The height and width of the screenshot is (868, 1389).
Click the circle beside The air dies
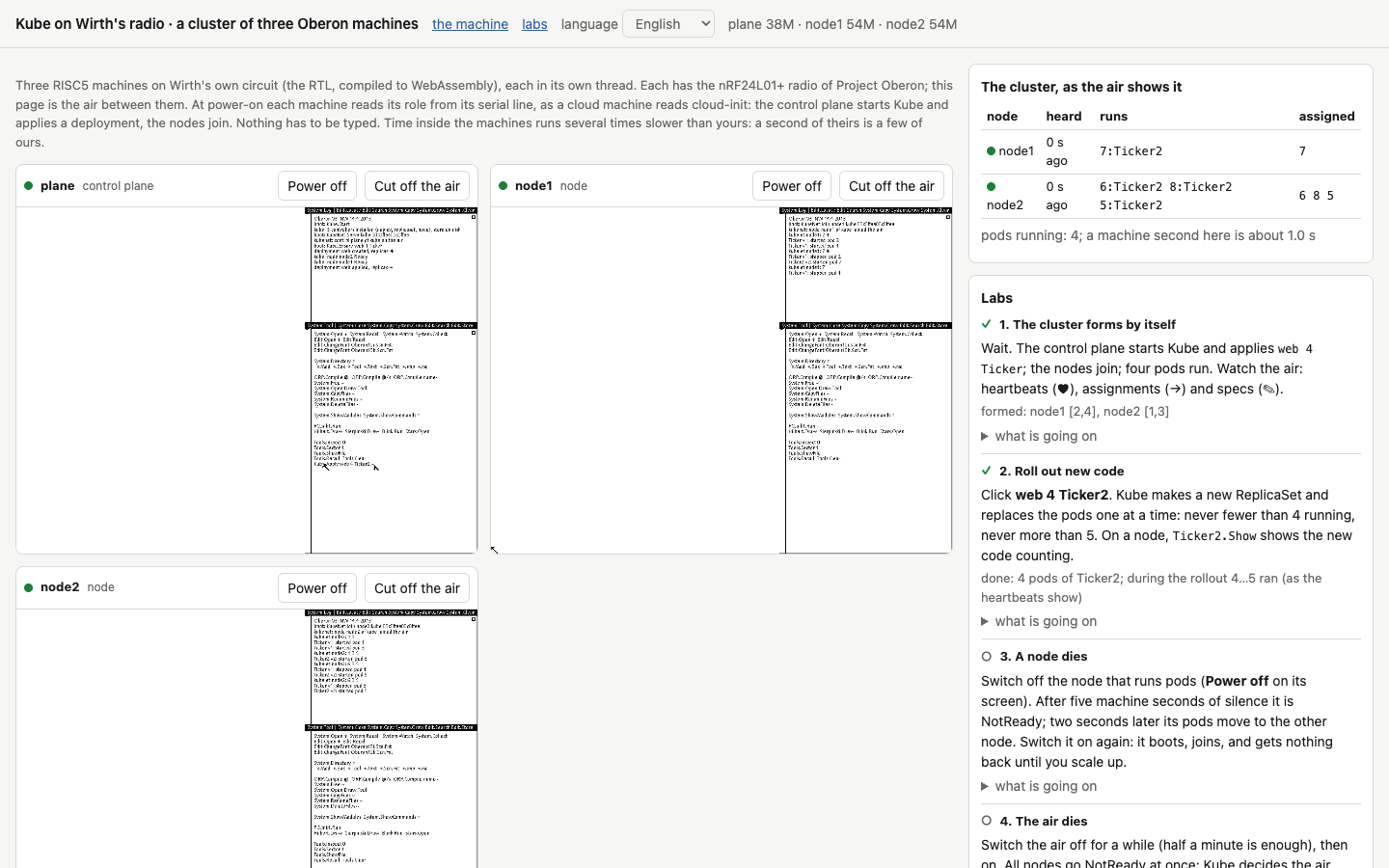click(986, 821)
